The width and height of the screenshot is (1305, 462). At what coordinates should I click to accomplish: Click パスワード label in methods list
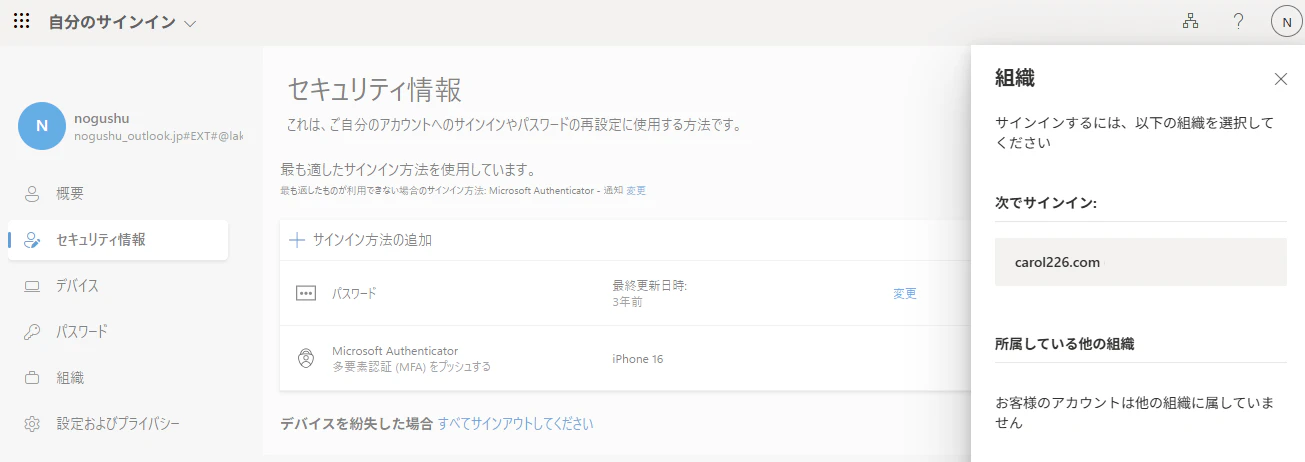click(x=354, y=294)
